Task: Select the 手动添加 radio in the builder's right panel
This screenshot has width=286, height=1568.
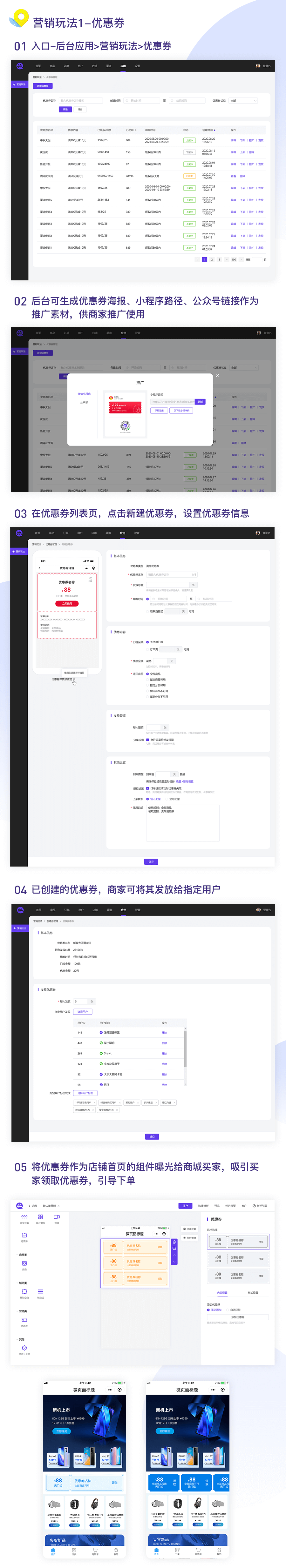Action: [x=208, y=1310]
